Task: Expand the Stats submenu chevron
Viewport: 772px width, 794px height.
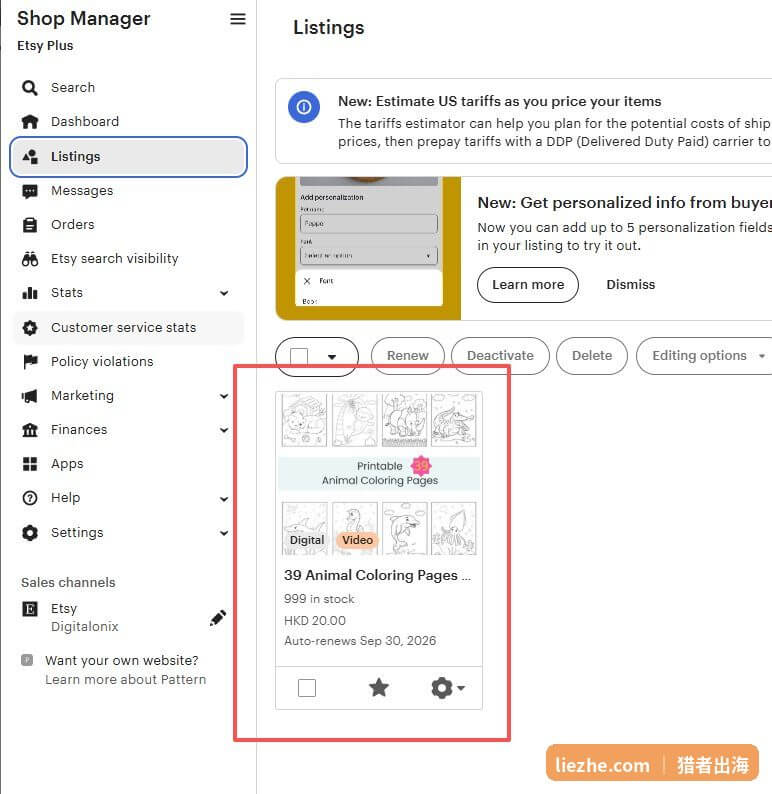Action: (224, 293)
